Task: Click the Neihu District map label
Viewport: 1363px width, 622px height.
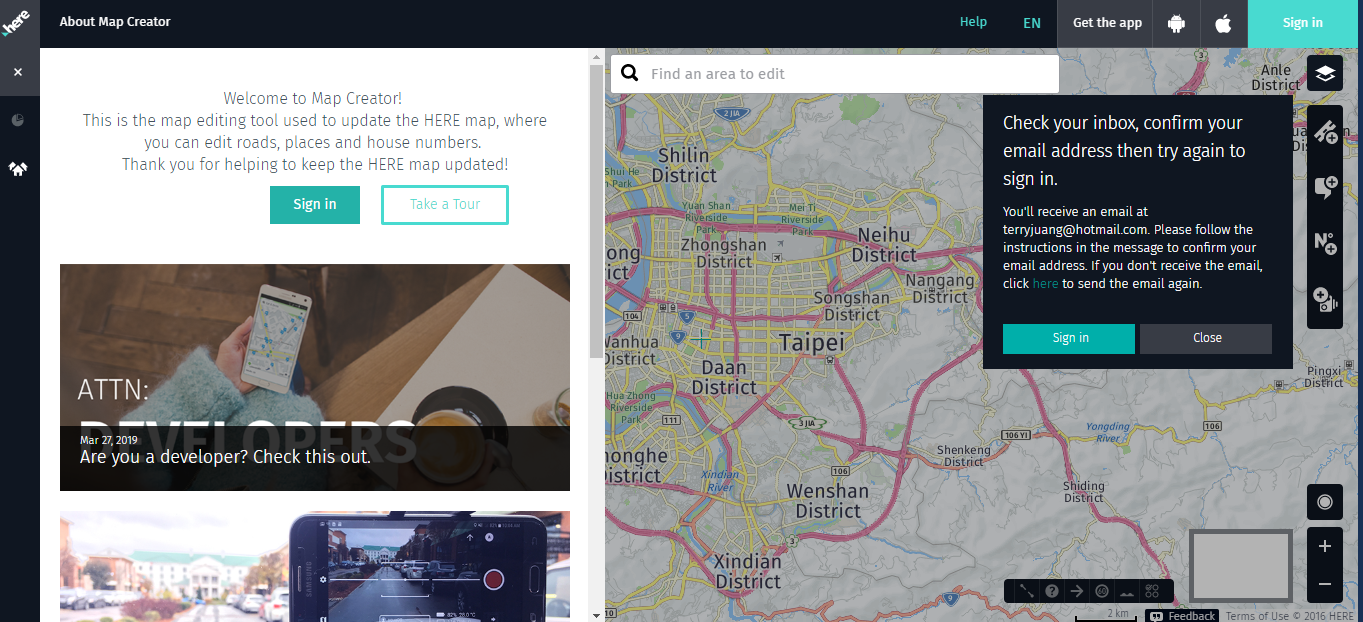Action: click(884, 244)
